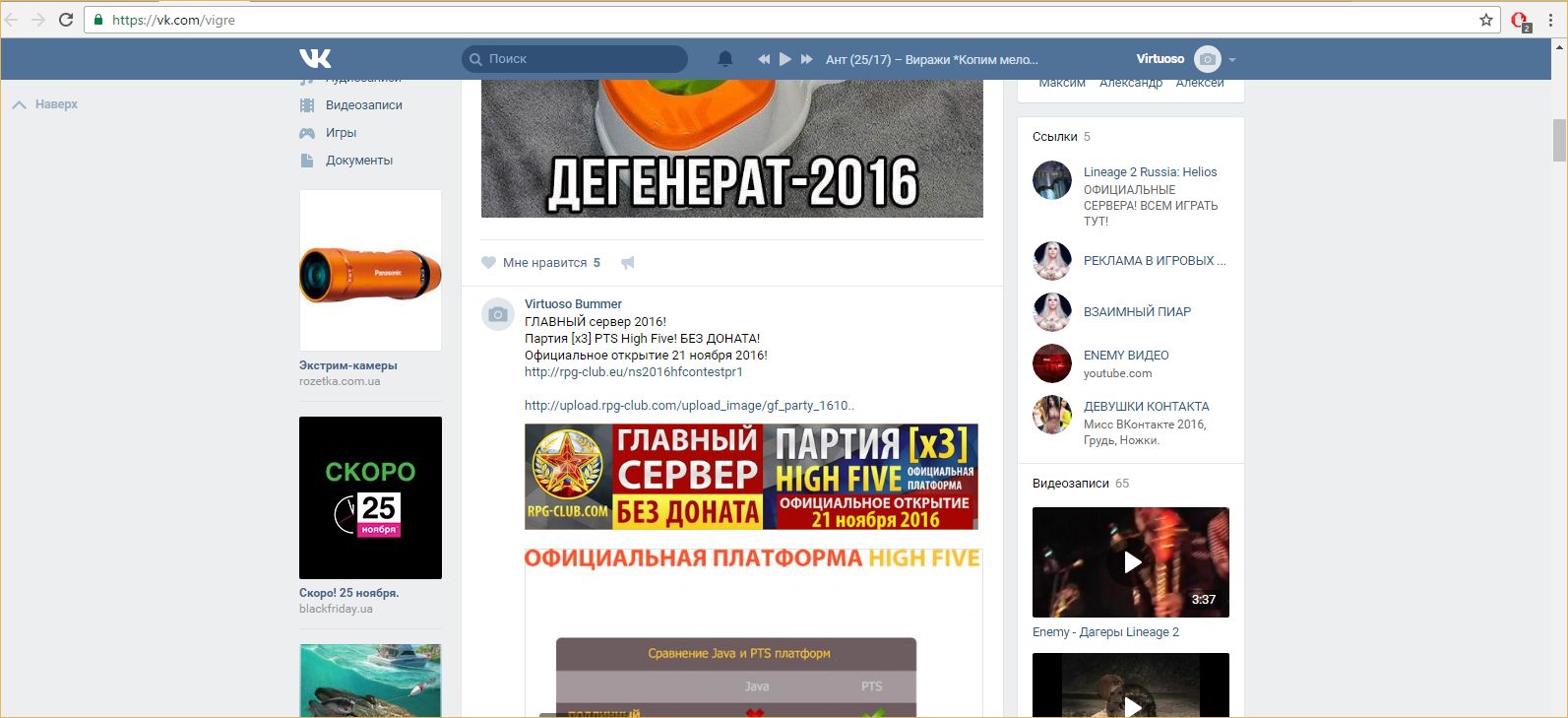The image size is (1568, 718).
Task: Click the page vertical scrollbar thumb
Action: (1559, 140)
